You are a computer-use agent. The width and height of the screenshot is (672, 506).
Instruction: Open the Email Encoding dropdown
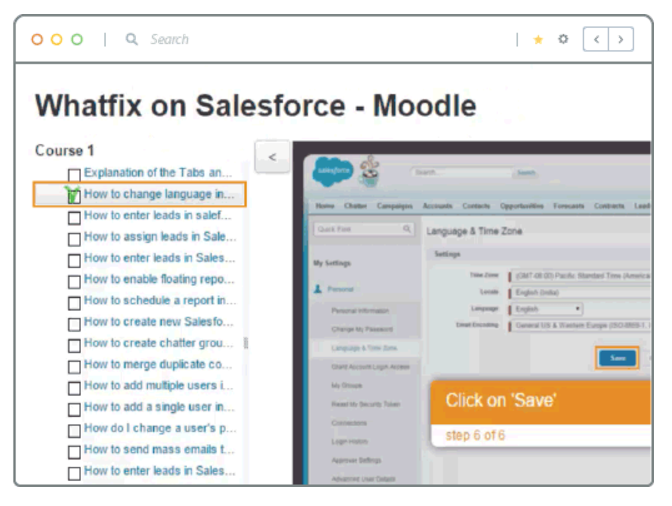point(580,325)
